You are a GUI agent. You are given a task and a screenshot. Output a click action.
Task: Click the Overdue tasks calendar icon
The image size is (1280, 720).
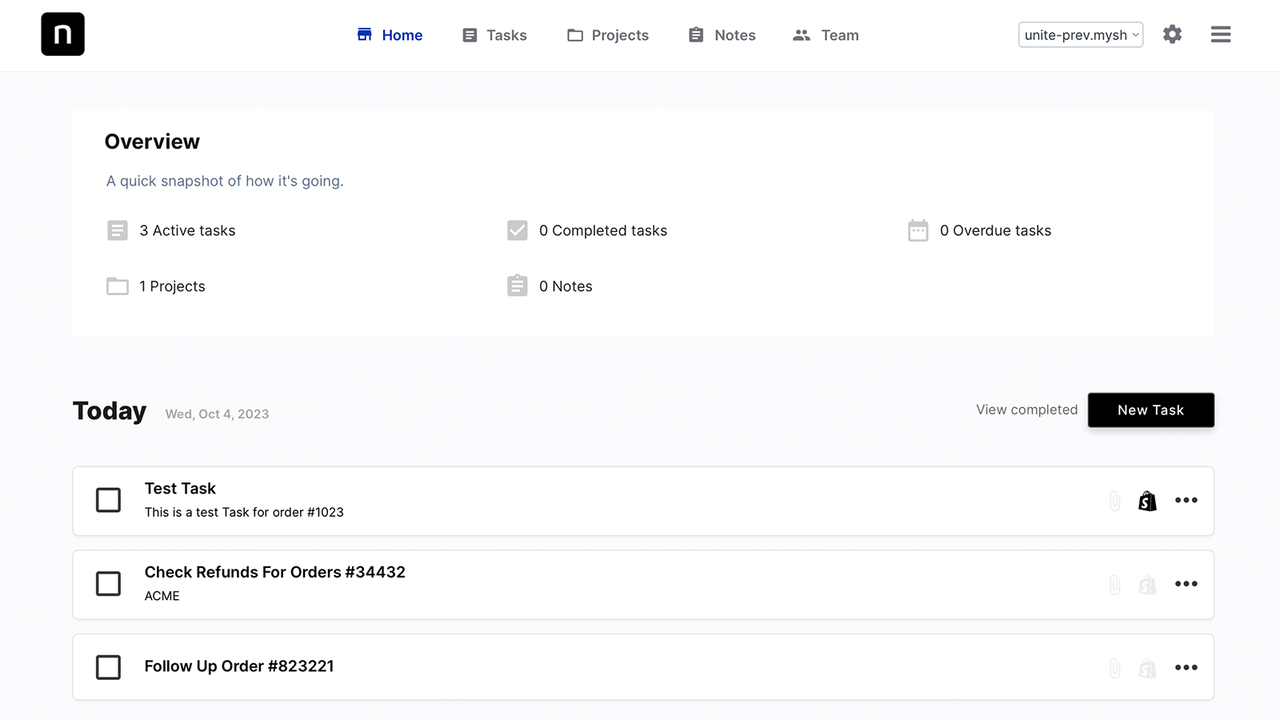(x=918, y=231)
